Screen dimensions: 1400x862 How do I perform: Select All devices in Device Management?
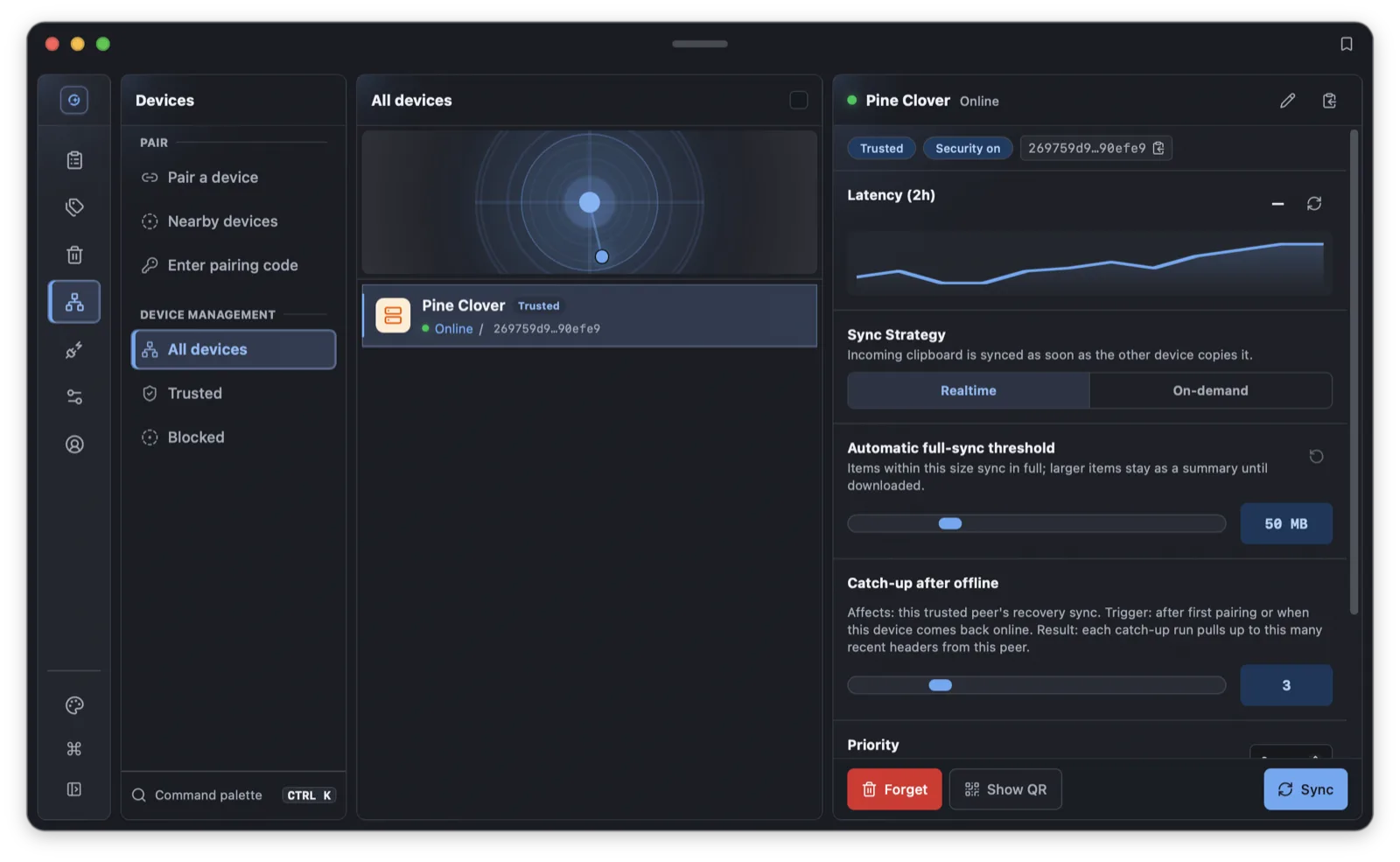pyautogui.click(x=234, y=349)
